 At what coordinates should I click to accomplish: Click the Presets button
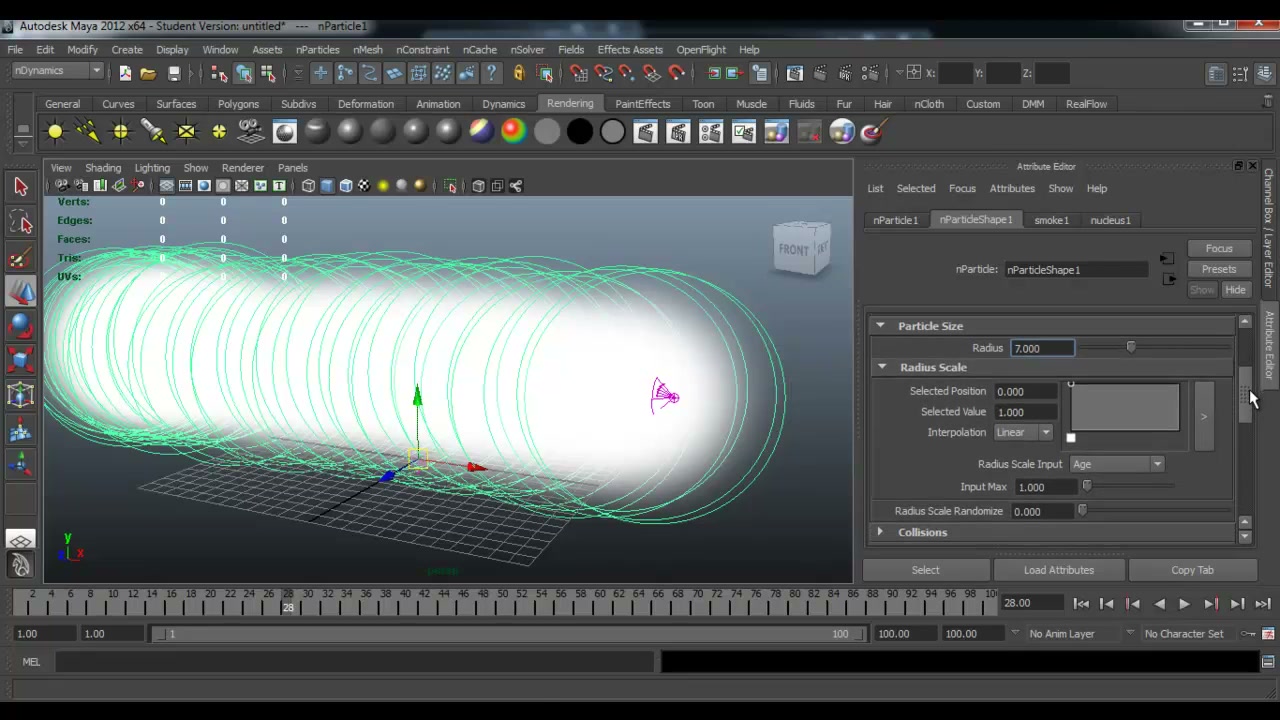(x=1219, y=269)
